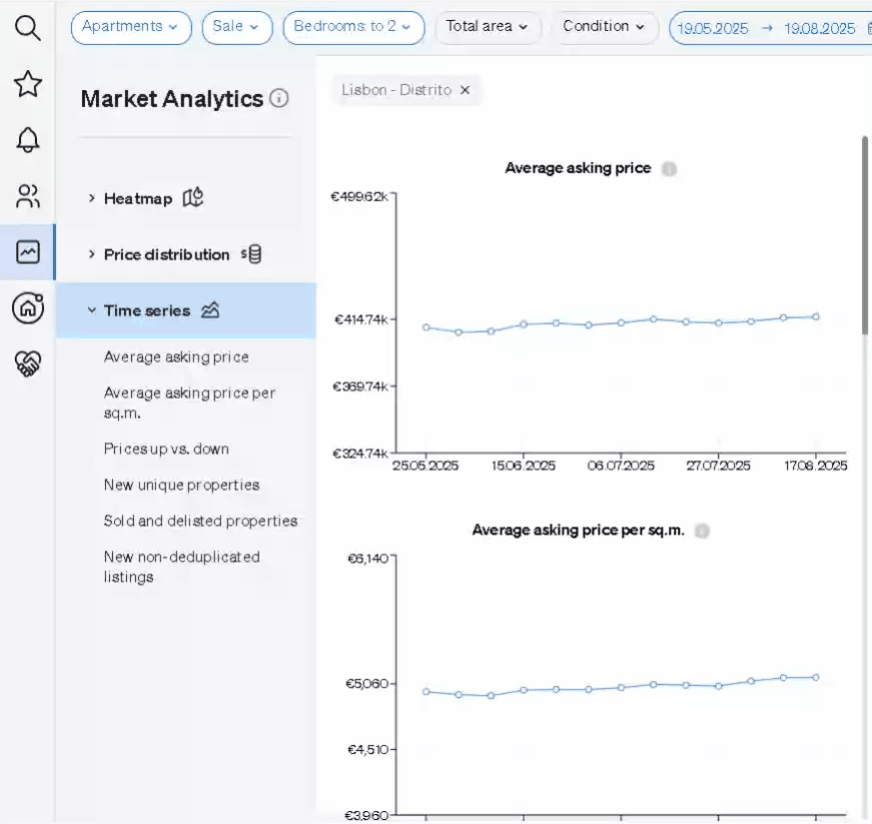Open the handshake heart sidebar icon
The image size is (872, 824).
[28, 364]
